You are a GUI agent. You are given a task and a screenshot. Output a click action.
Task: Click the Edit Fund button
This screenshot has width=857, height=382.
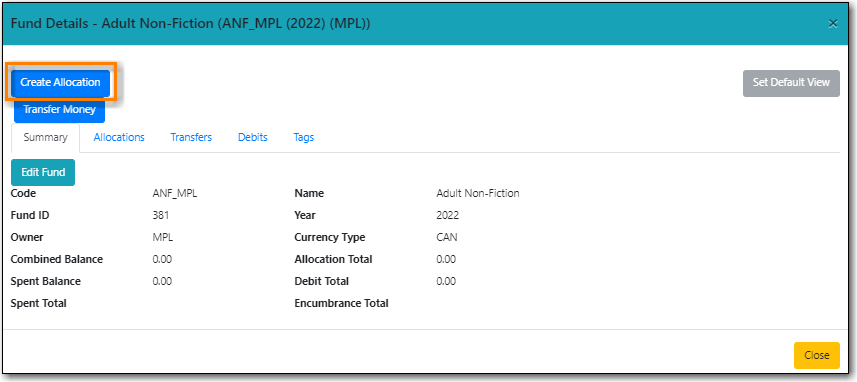pos(43,172)
